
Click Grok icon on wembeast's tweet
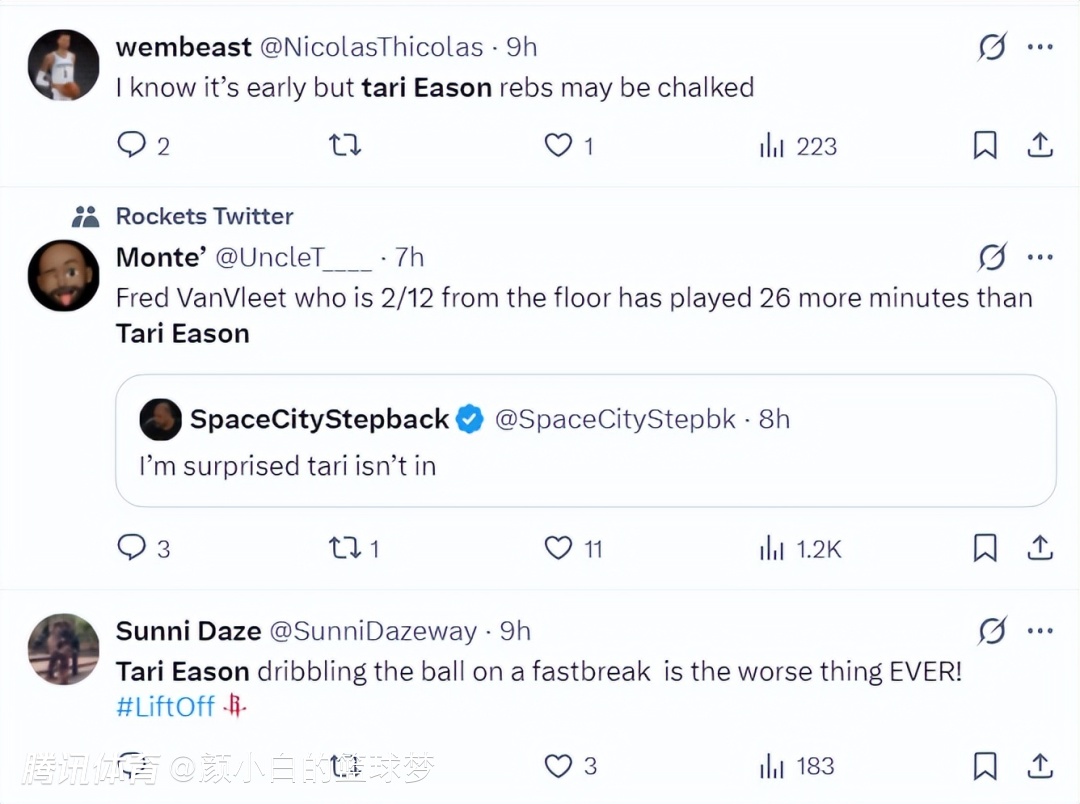point(992,47)
